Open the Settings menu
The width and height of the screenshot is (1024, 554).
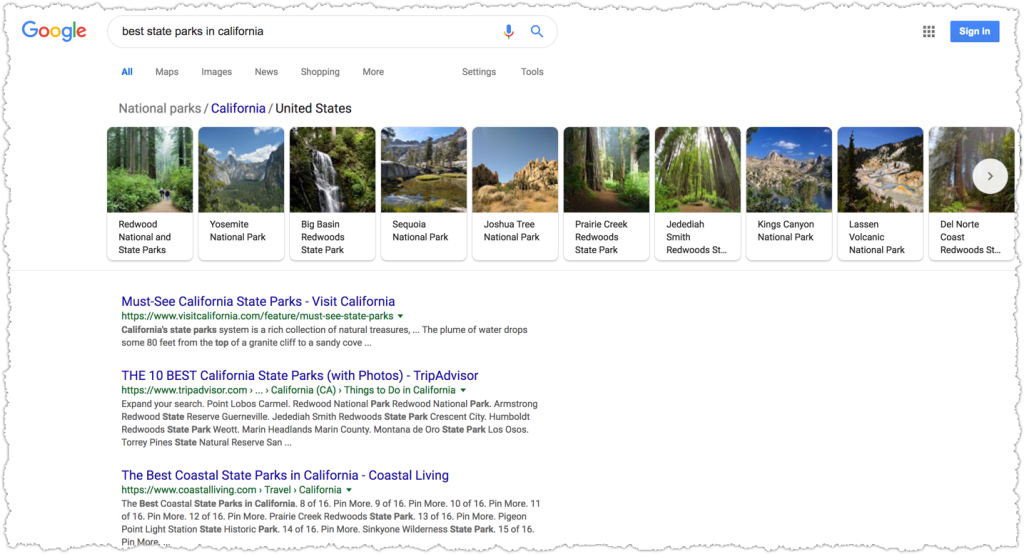tap(479, 72)
